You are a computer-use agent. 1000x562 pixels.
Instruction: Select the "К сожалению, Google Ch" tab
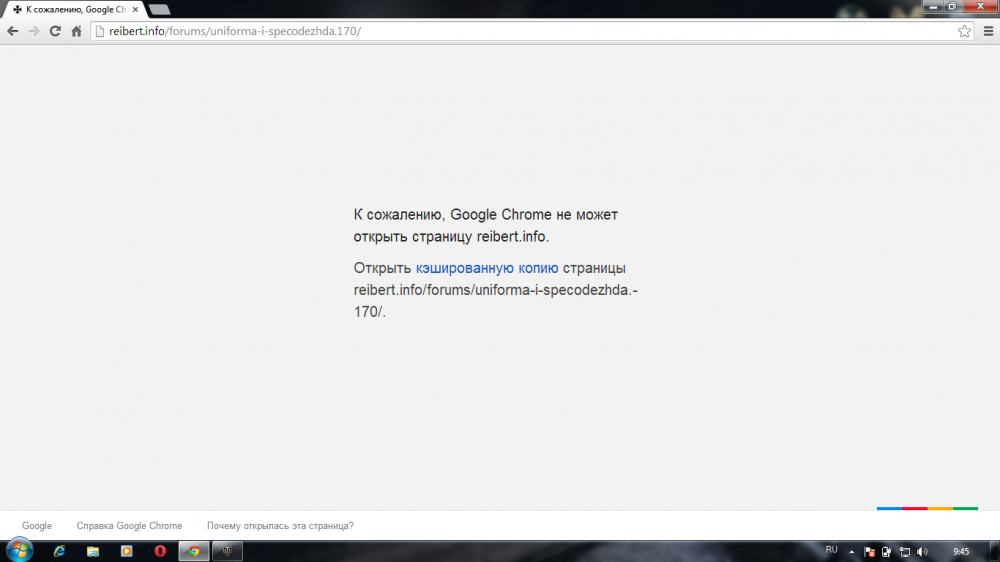(x=73, y=10)
